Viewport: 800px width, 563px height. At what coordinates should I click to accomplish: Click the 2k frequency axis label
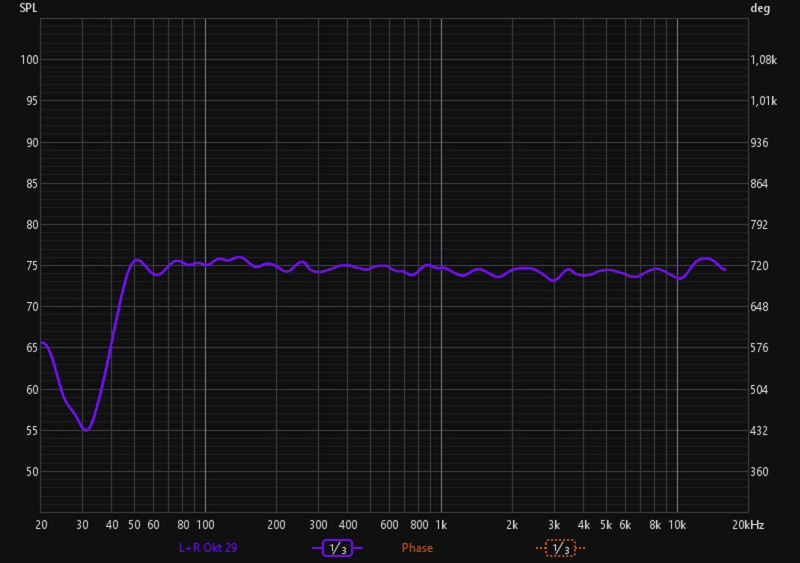(512, 525)
